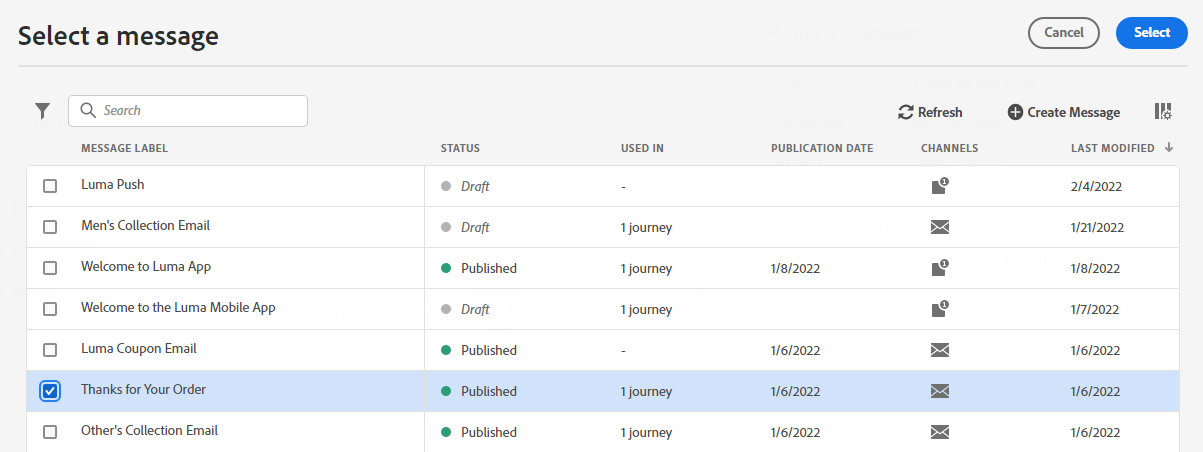Image resolution: width=1203 pixels, height=452 pixels.
Task: Click the email icon for Luma Coupon Email
Action: coord(939,350)
